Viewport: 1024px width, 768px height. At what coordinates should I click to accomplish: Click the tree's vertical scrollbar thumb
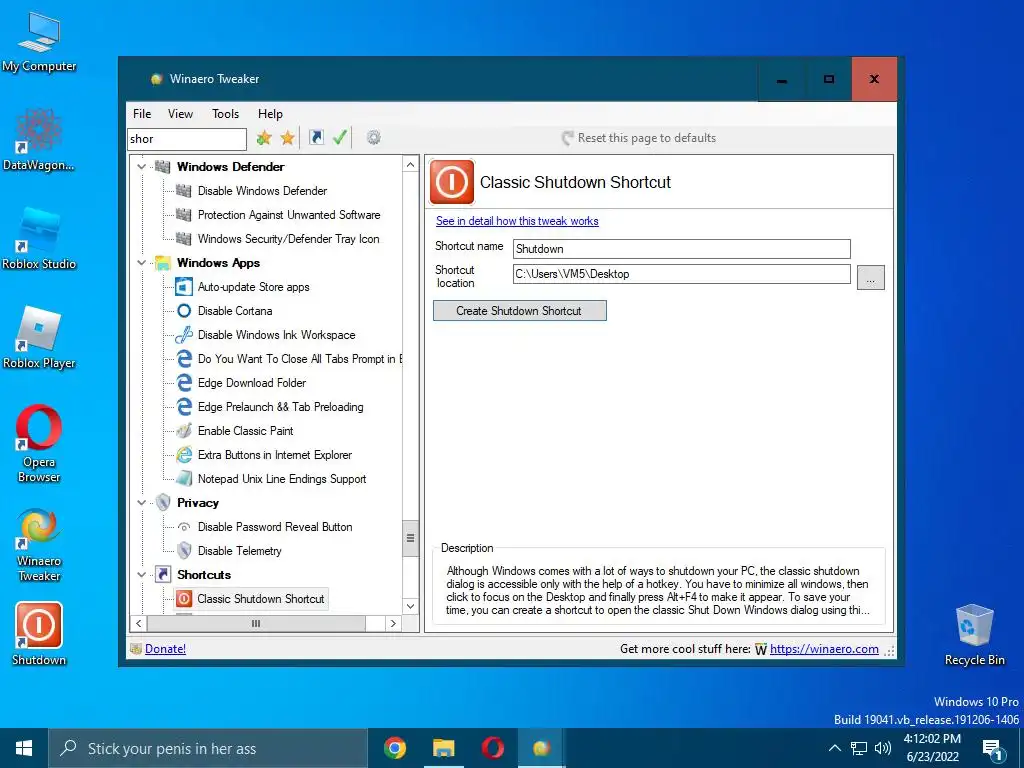coord(411,538)
